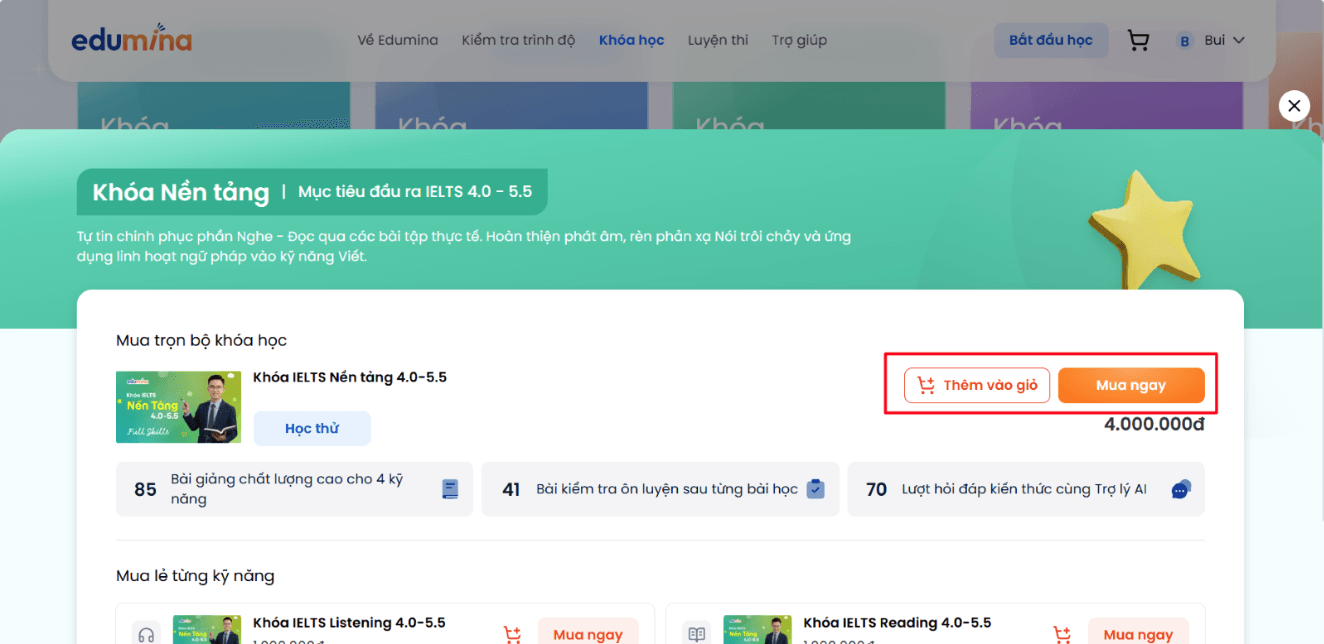Open the Luyện thi menu item
The image size is (1324, 644).
coord(718,41)
